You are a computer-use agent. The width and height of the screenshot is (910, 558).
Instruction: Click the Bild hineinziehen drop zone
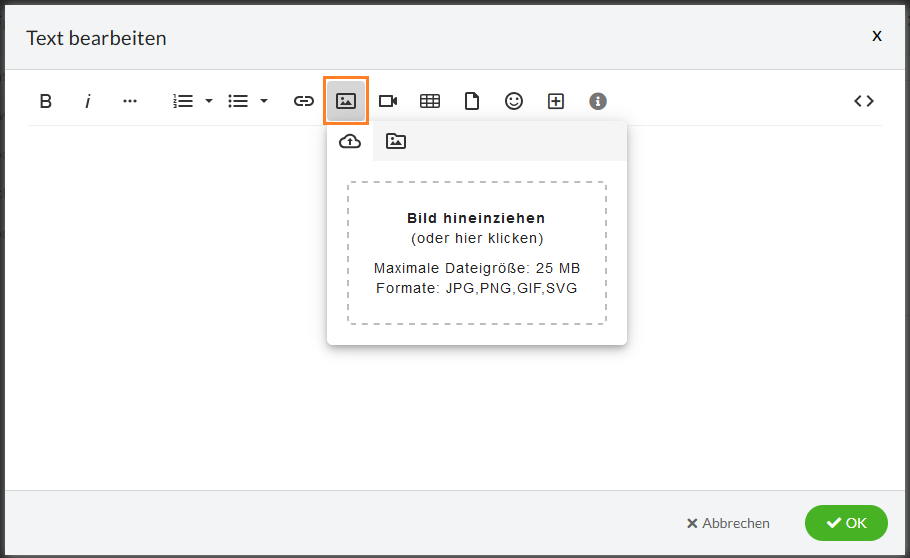point(476,253)
